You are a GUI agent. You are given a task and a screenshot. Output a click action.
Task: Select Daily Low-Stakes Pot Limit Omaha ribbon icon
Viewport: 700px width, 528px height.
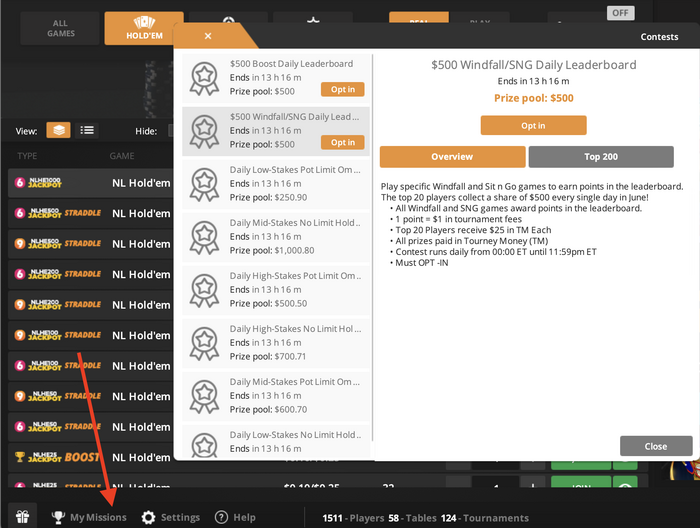click(x=204, y=185)
